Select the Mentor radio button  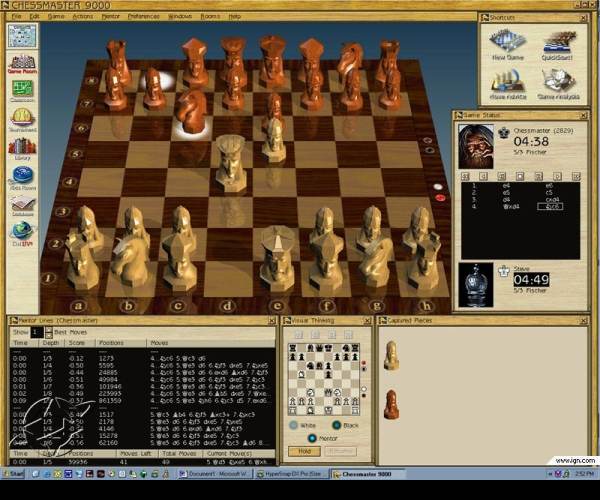point(312,438)
